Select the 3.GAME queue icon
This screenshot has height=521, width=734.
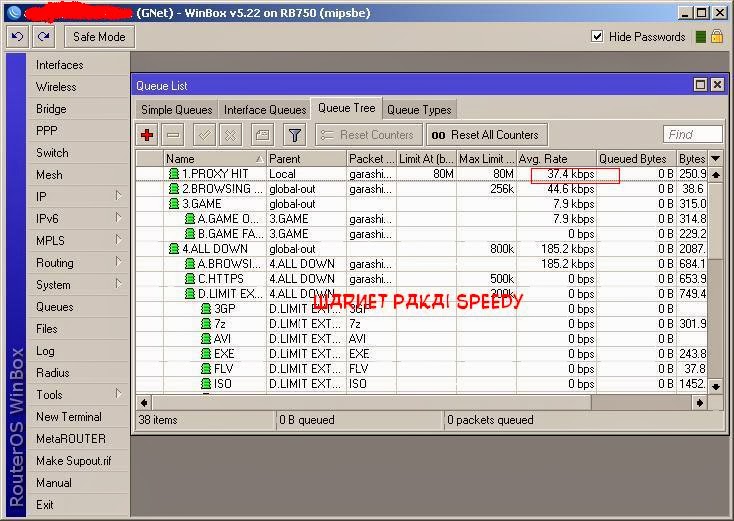coord(174,204)
